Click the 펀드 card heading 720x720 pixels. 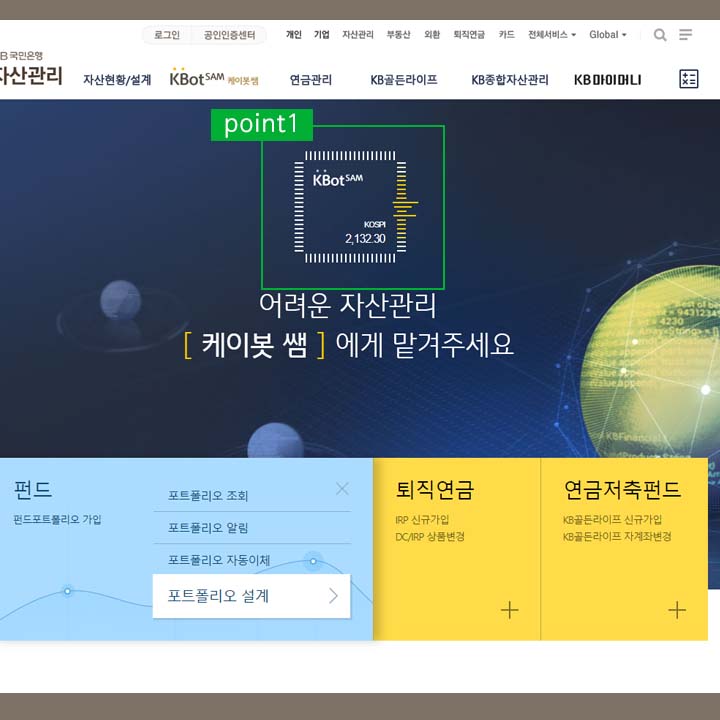tap(33, 489)
